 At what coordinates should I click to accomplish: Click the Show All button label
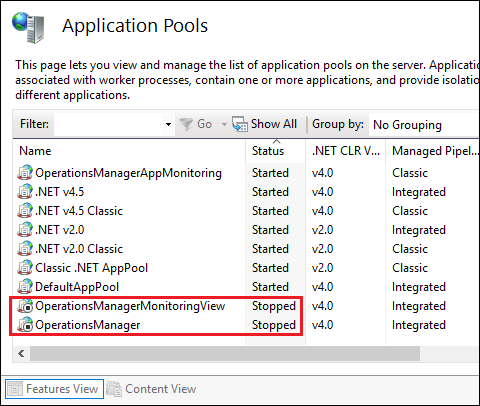(x=274, y=124)
